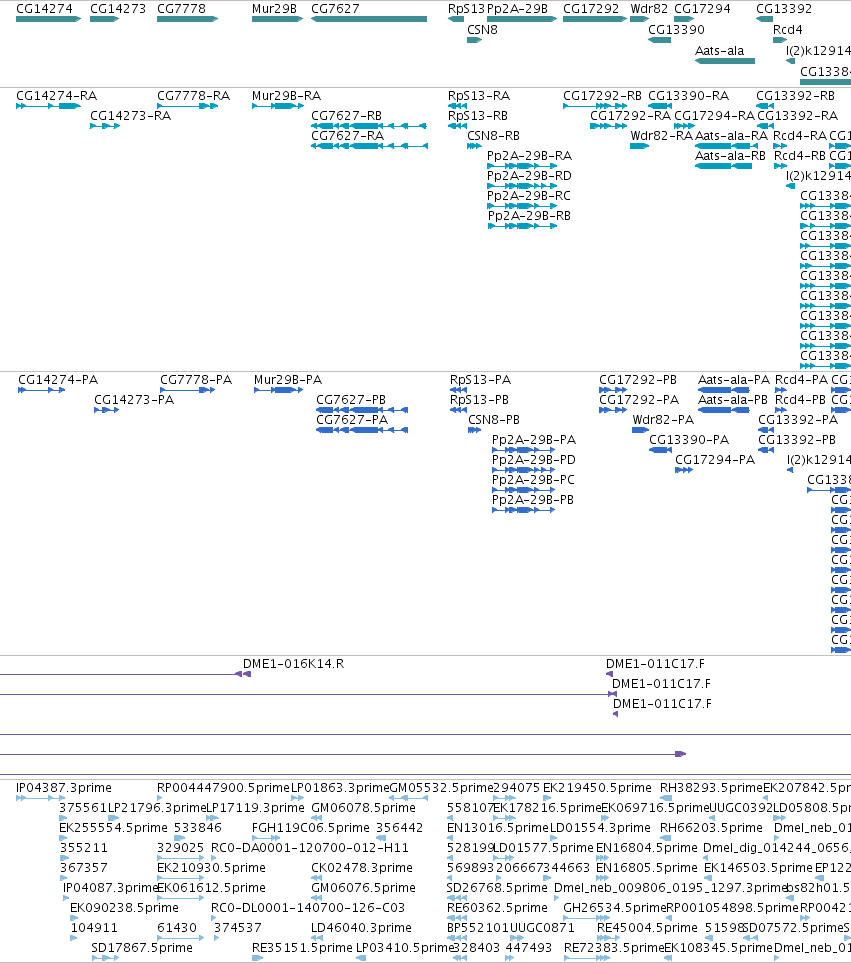The width and height of the screenshot is (851, 963).
Task: Click the Pp2A-29B-RC transcript label
Action: (529, 196)
